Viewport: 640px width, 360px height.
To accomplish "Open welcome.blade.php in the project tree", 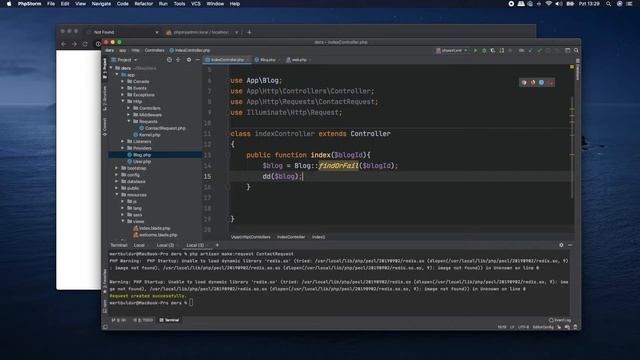I will [155, 235].
